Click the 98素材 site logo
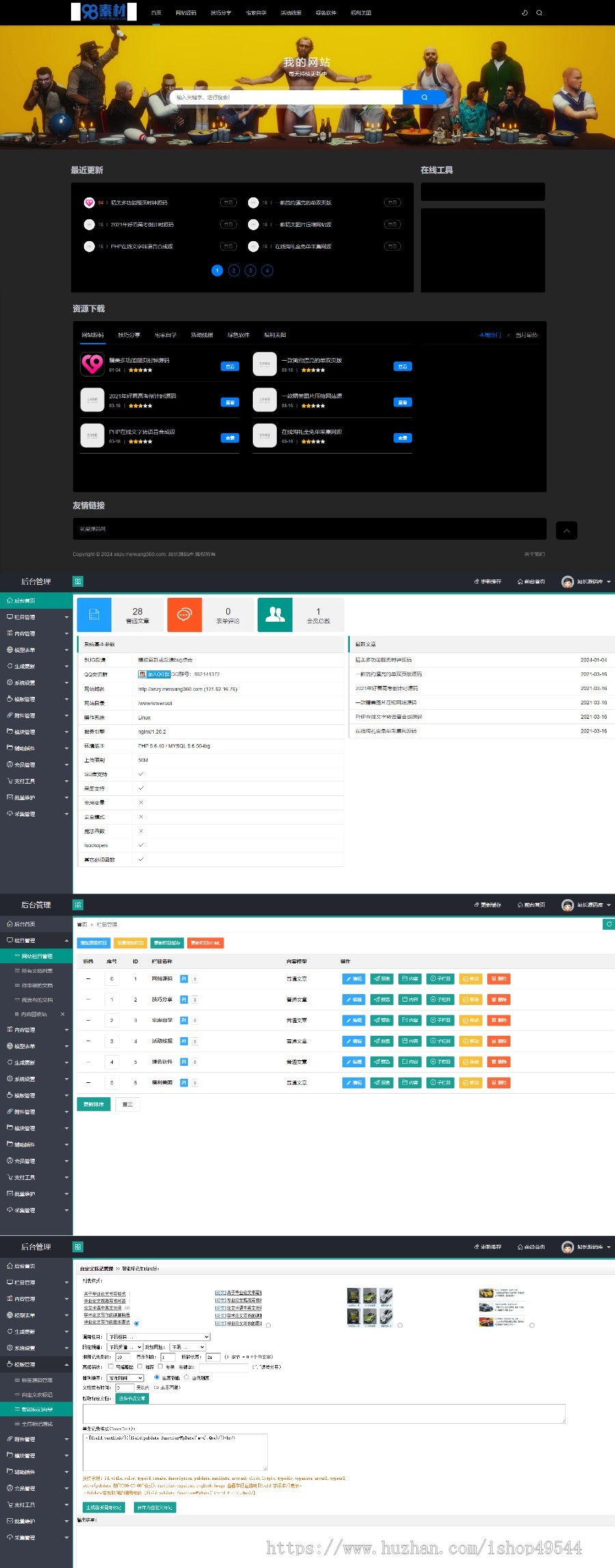Screen dimensions: 615x1568 click(104, 12)
